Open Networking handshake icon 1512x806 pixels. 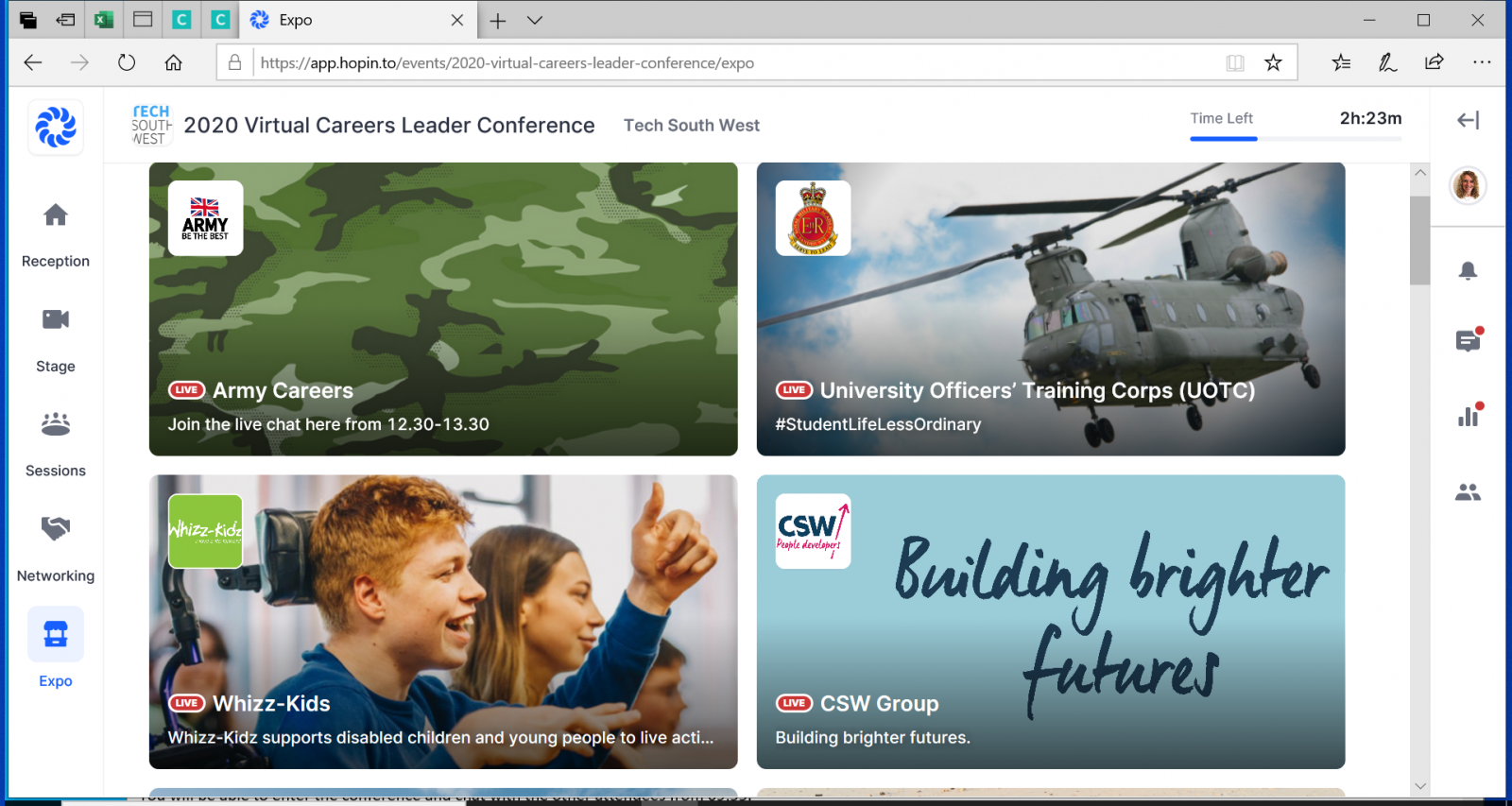pos(56,528)
